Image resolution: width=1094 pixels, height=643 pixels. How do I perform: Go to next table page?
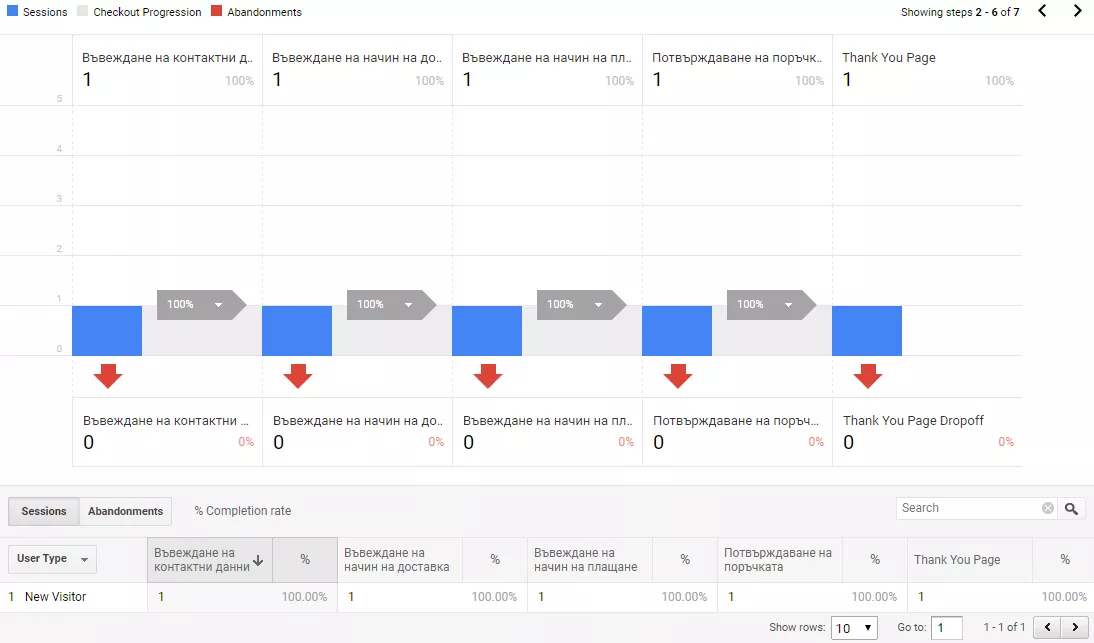(1074, 627)
